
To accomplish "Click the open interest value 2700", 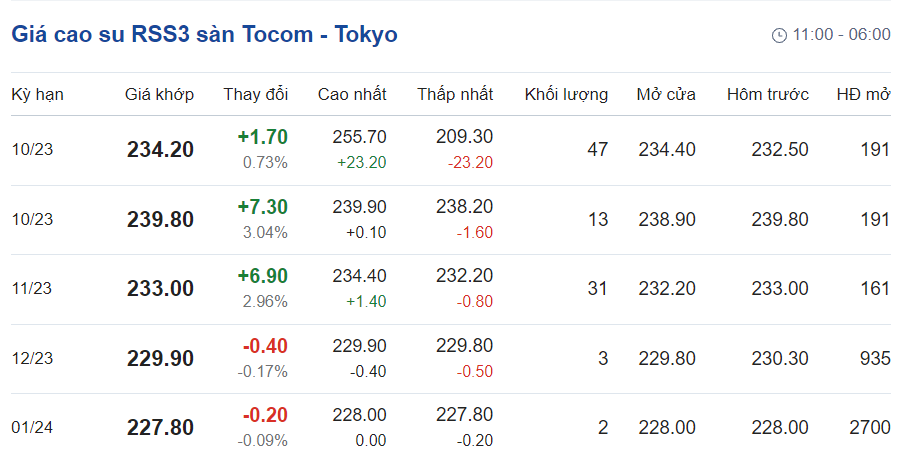I will (x=867, y=428).
